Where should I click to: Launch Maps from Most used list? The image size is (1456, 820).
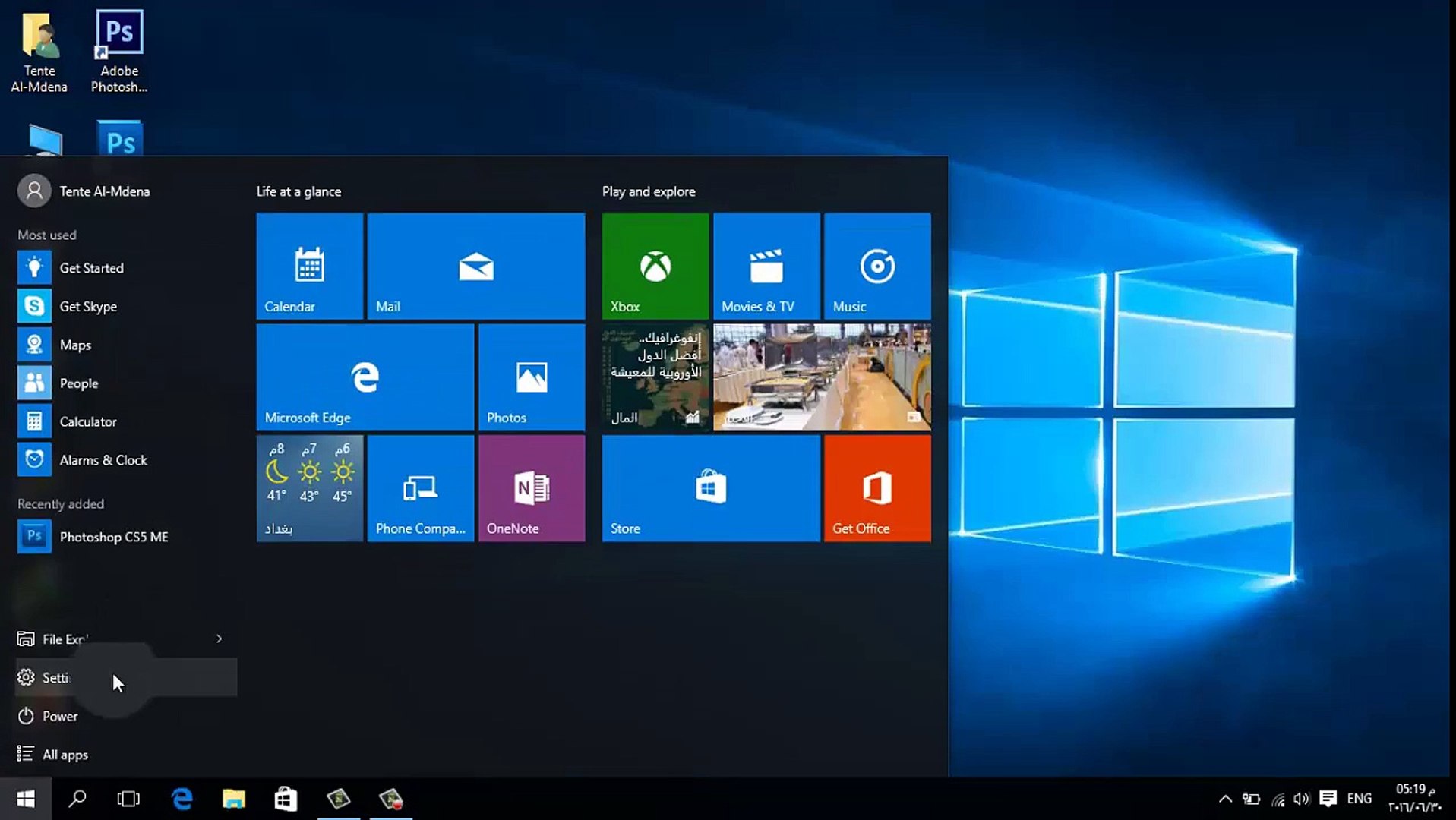point(126,345)
